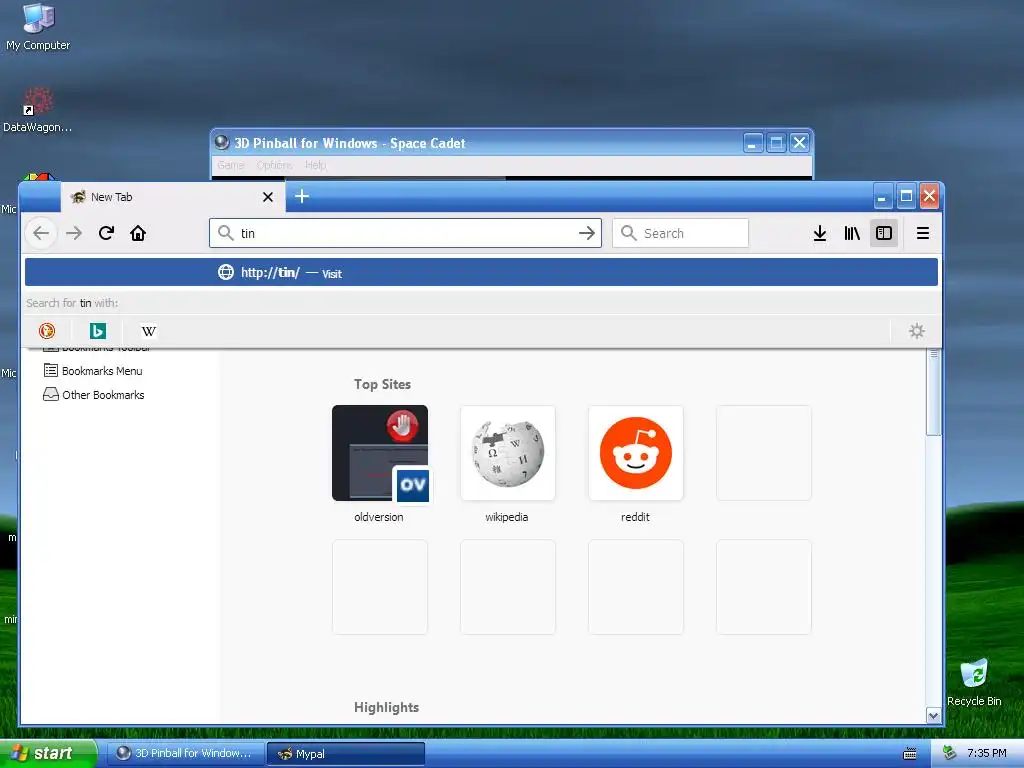The height and width of the screenshot is (768, 1024).
Task: Select the DataWagon desktop shortcut
Action: point(38,109)
